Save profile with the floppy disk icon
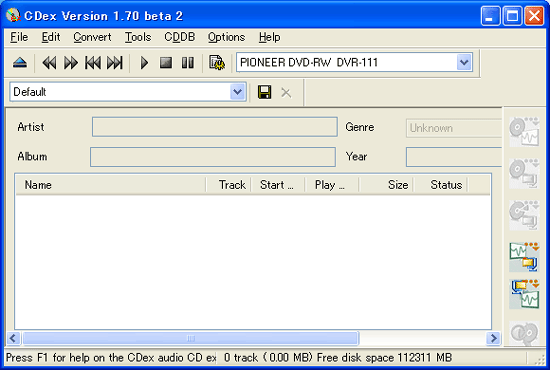The image size is (550, 370). pyautogui.click(x=264, y=92)
